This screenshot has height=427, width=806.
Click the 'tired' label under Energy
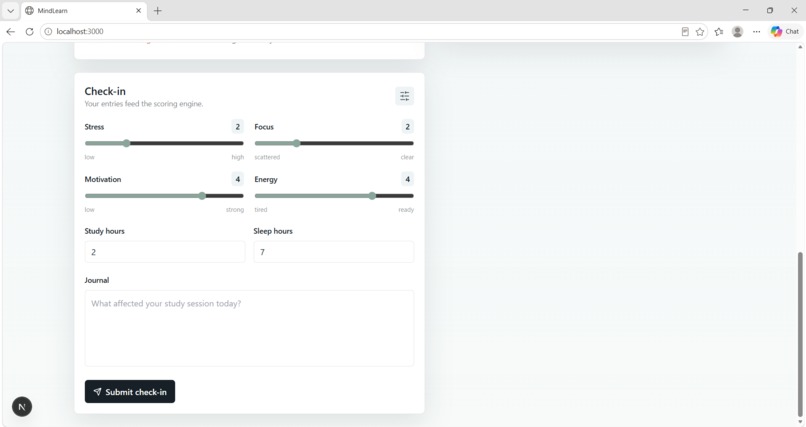[261, 210]
